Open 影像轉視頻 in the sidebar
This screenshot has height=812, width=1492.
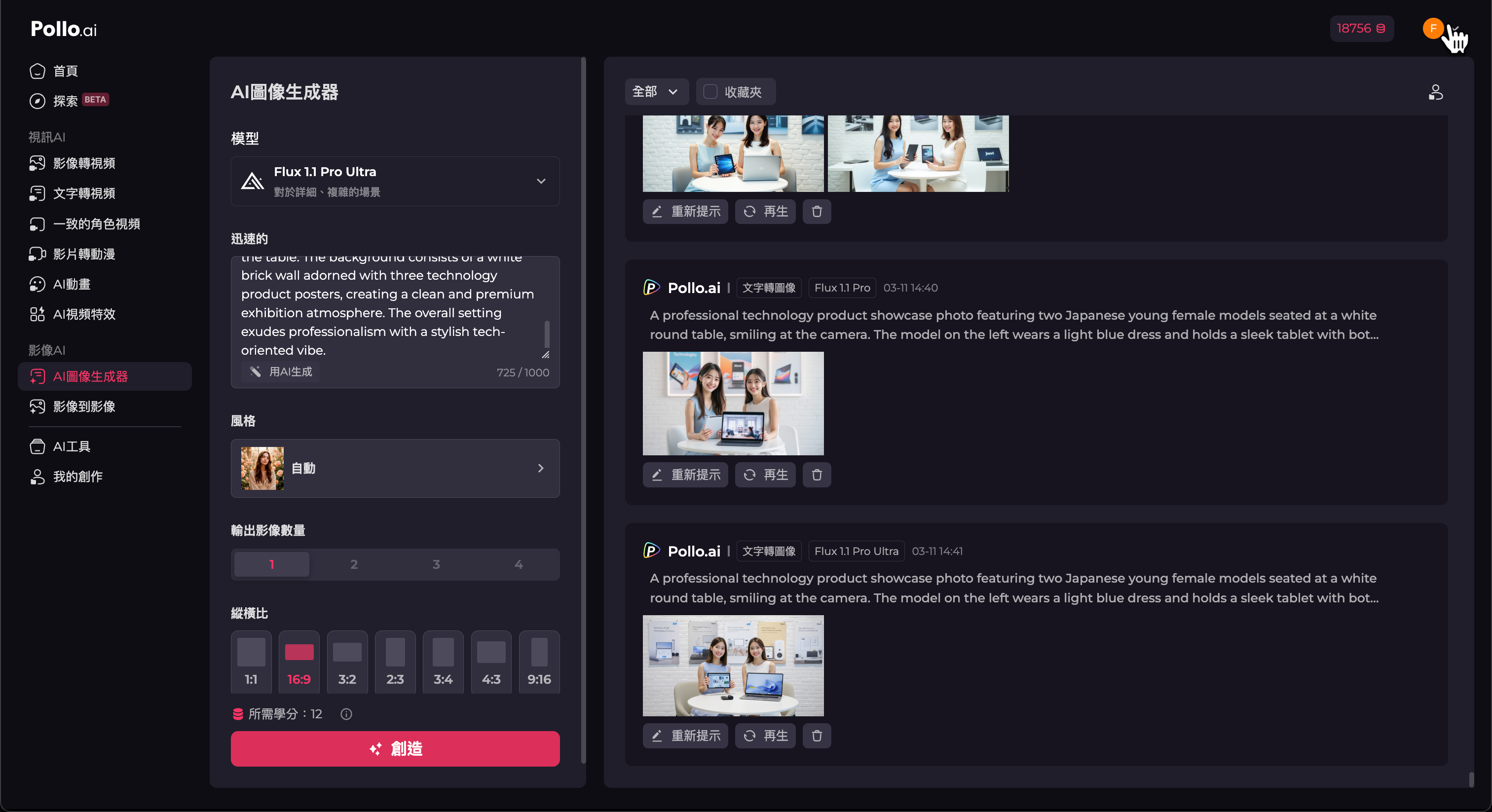point(84,163)
